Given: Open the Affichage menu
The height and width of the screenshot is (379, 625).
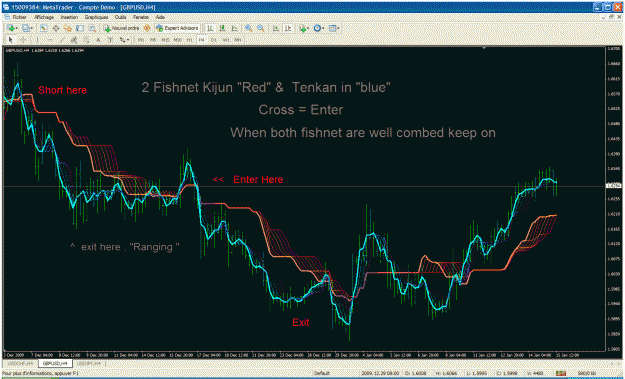Looking at the screenshot, I should pos(44,18).
